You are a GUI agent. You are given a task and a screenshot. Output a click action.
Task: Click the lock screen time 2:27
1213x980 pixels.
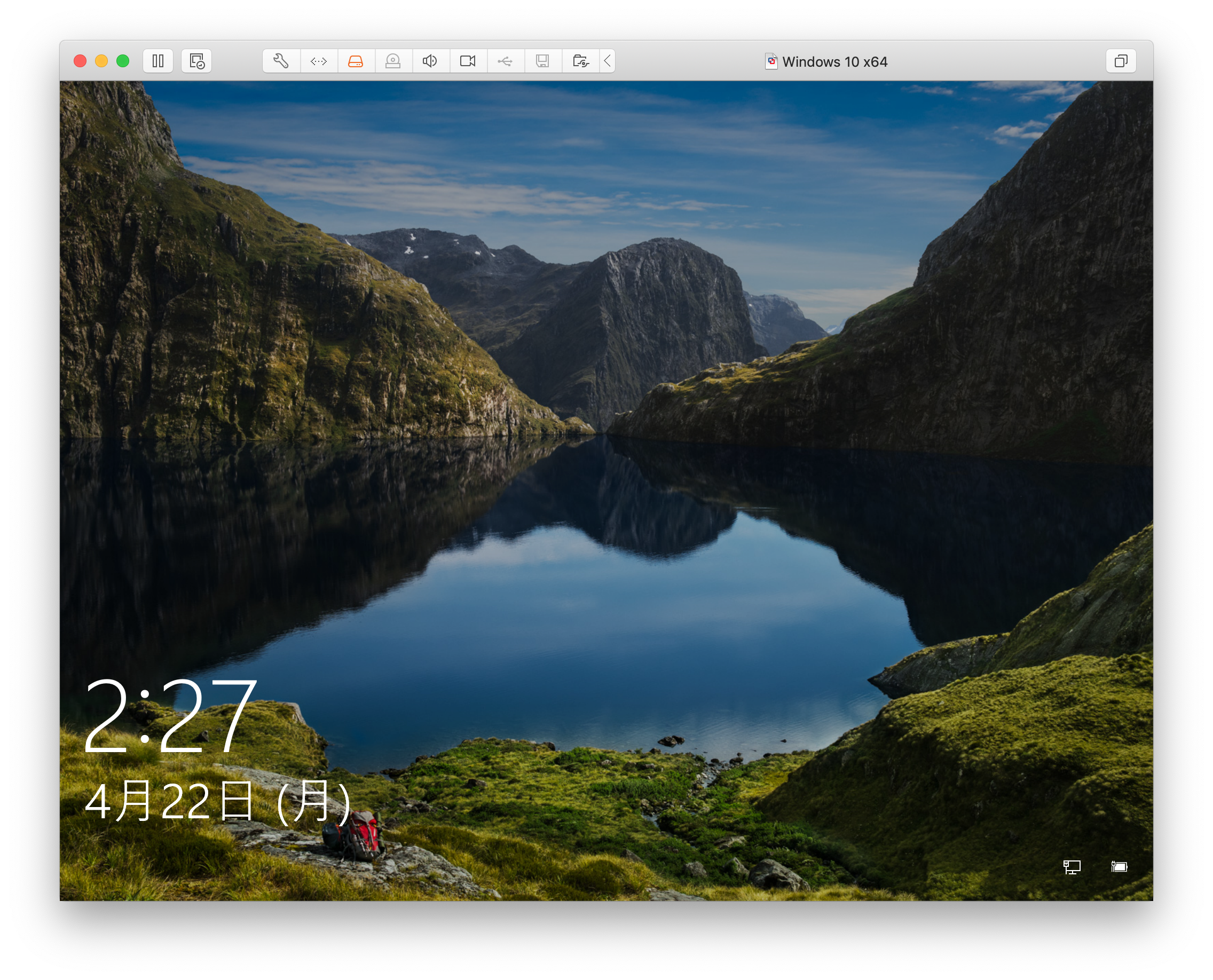pyautogui.click(x=170, y=716)
